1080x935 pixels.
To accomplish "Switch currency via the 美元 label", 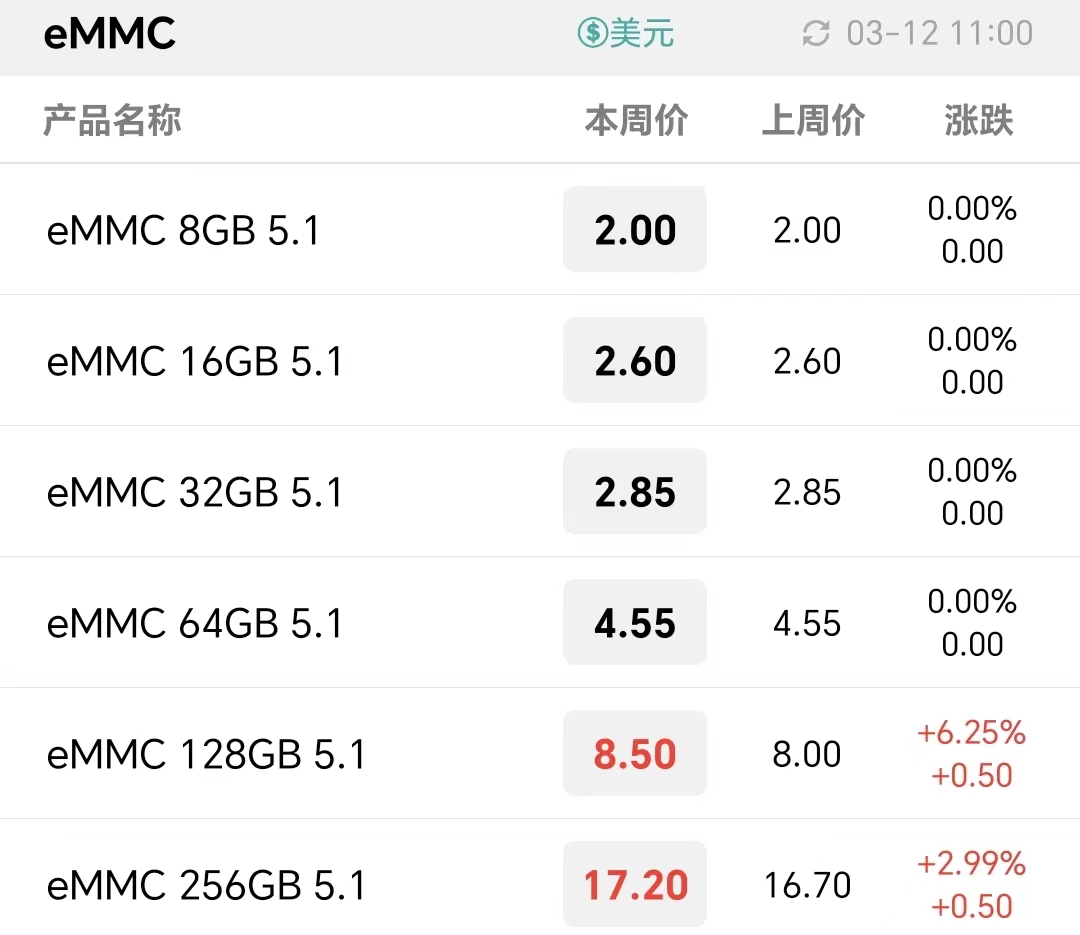I will [x=641, y=33].
